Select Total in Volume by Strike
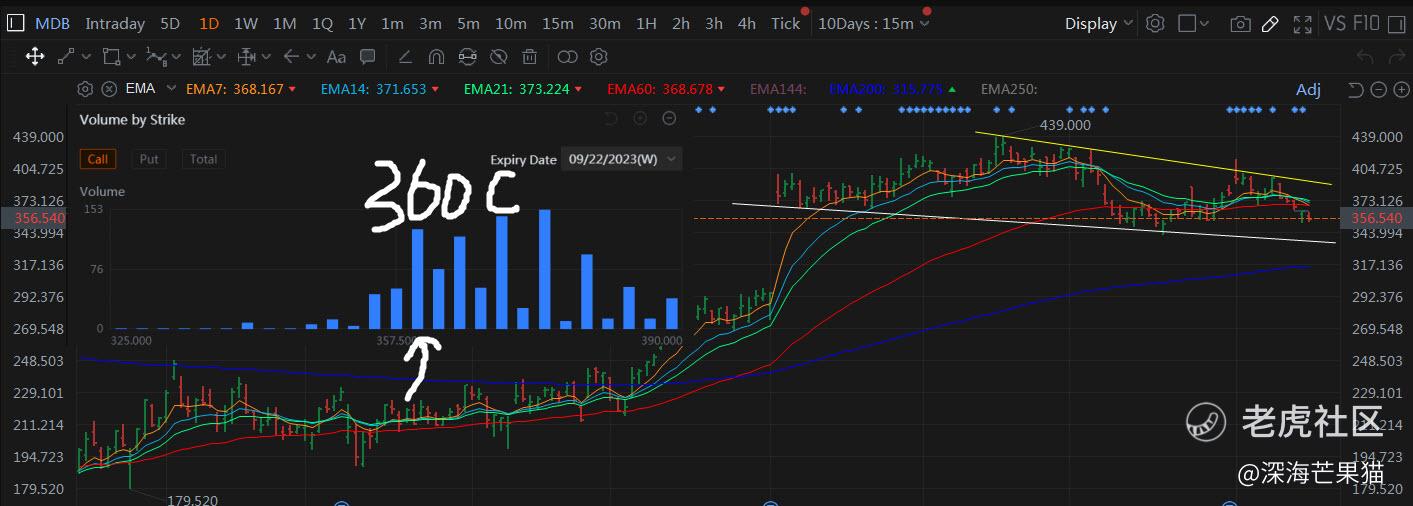Screen dimensions: 1413x506 pos(204,159)
